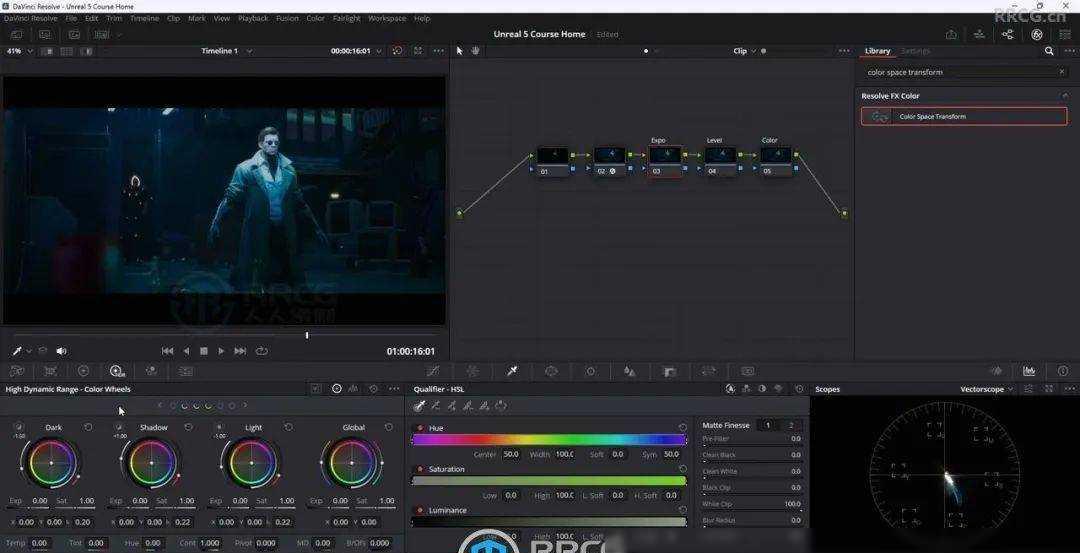Toggle the OpenFX panel button
Screen dimensions: 1080x553
1037,34
